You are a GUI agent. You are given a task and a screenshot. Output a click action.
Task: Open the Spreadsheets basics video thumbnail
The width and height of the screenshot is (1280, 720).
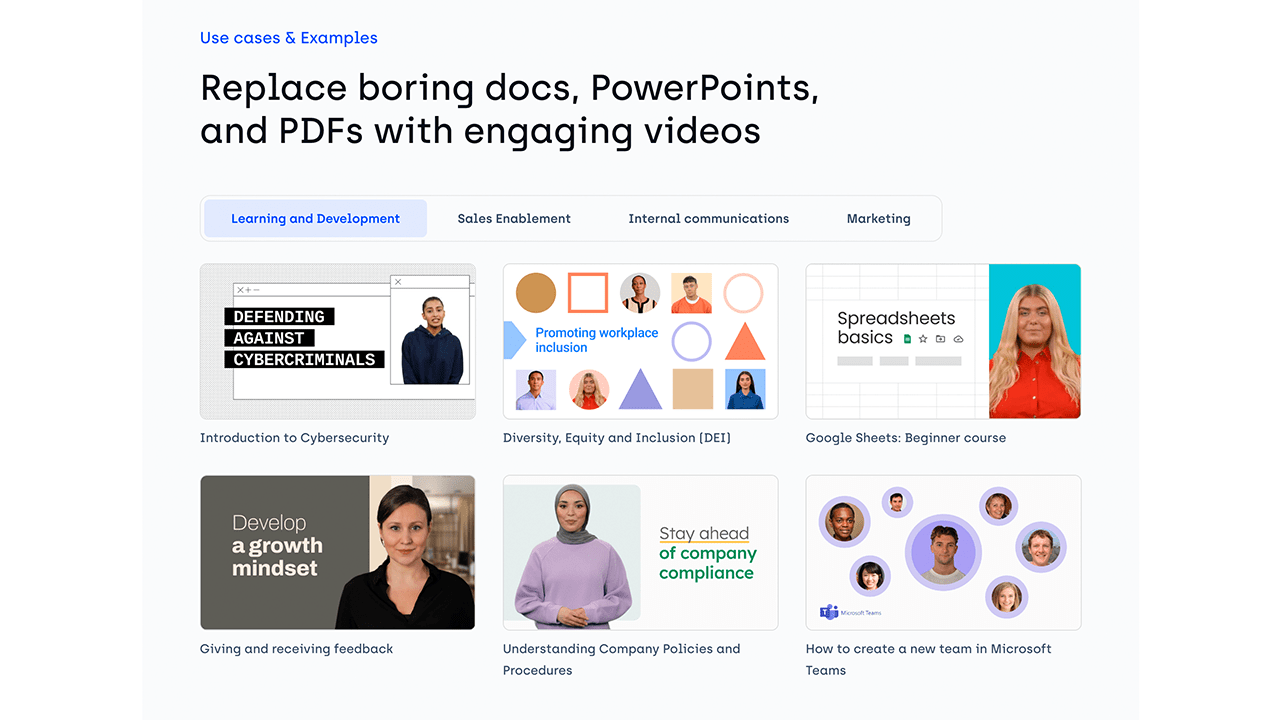pos(943,341)
